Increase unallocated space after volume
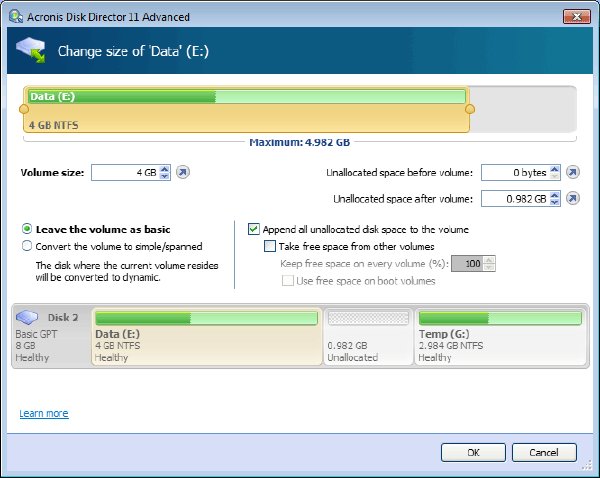600x478 pixels. 554,195
